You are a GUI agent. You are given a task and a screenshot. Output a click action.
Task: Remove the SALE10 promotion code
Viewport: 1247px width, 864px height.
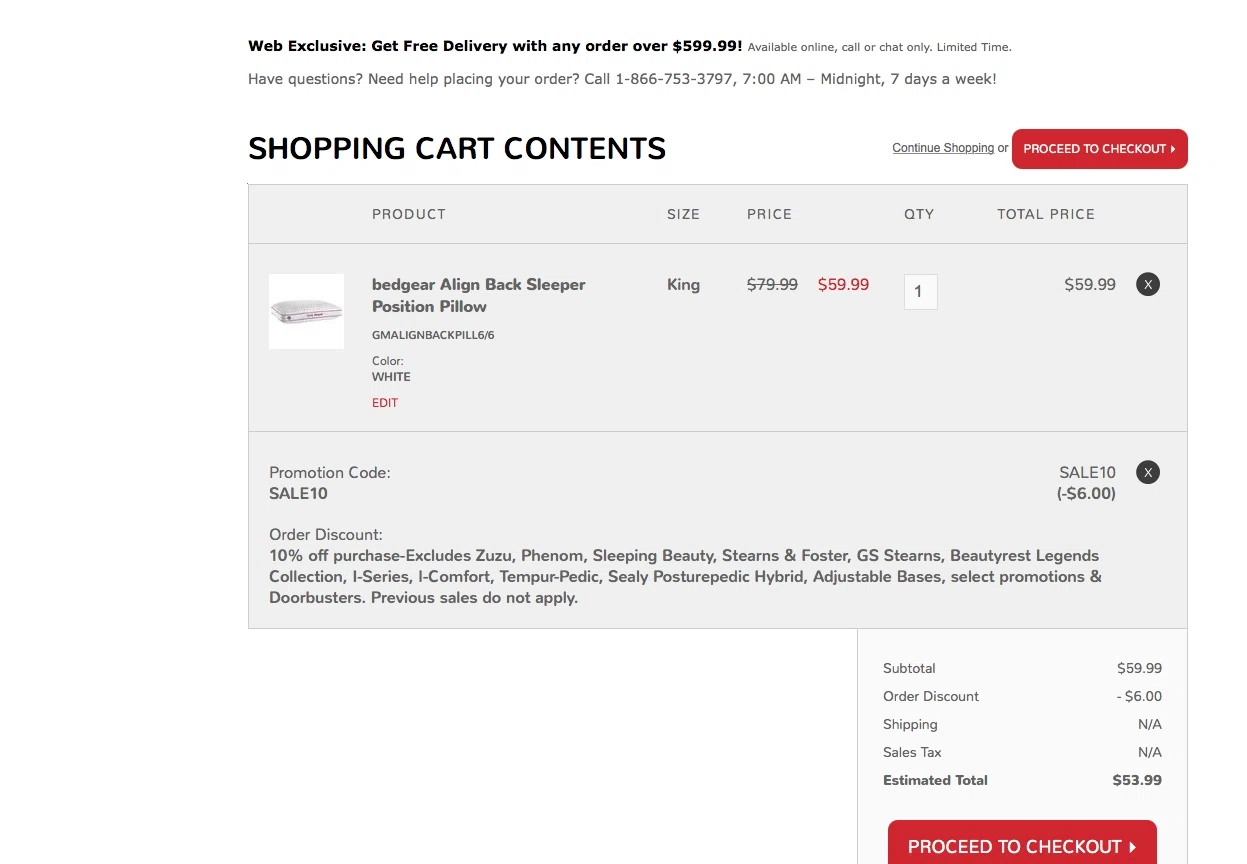(x=1148, y=472)
